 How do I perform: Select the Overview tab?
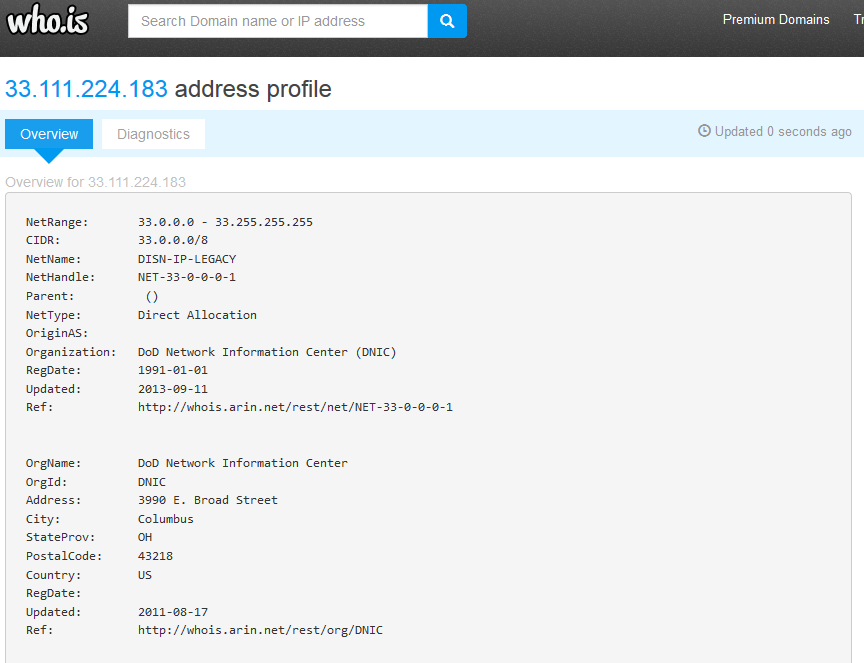click(x=49, y=134)
